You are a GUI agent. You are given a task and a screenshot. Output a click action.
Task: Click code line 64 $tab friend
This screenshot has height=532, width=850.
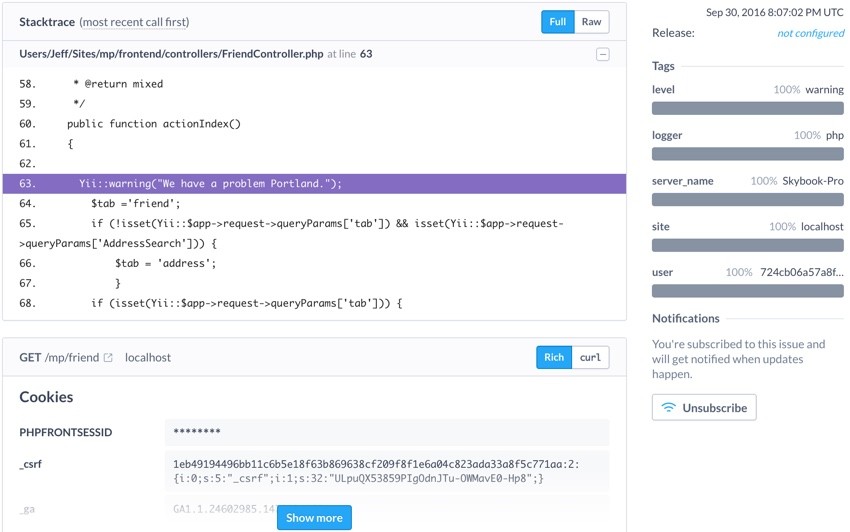pyautogui.click(x=136, y=203)
